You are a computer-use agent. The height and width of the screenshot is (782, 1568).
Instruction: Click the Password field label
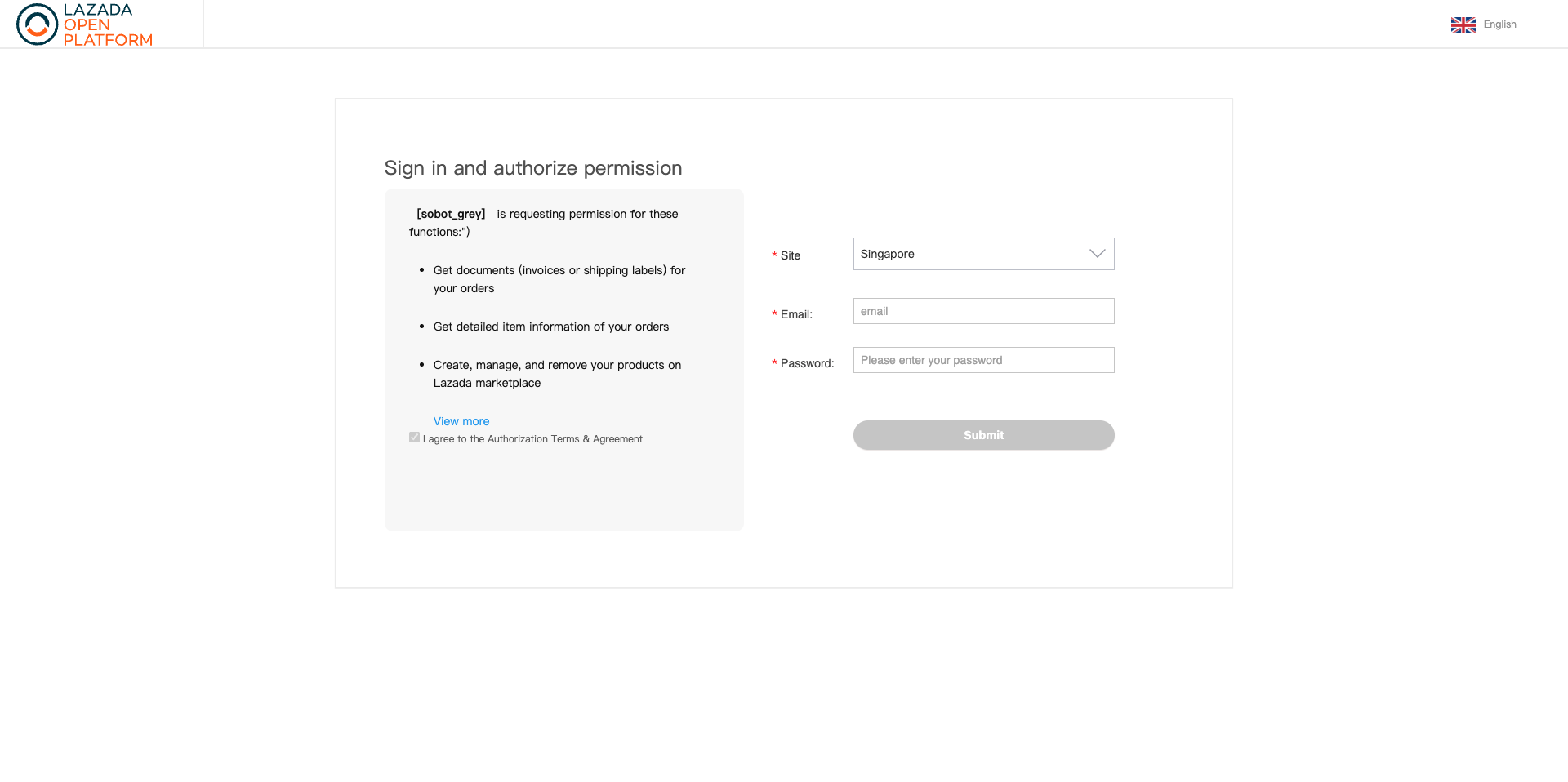[x=807, y=363]
